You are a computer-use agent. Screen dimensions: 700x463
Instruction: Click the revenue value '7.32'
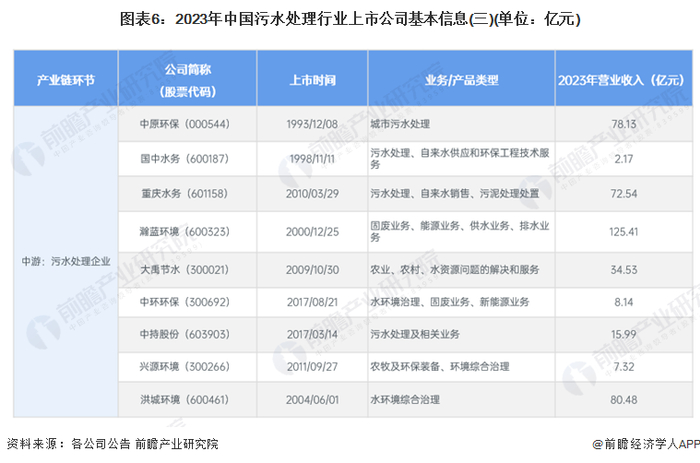coord(624,367)
